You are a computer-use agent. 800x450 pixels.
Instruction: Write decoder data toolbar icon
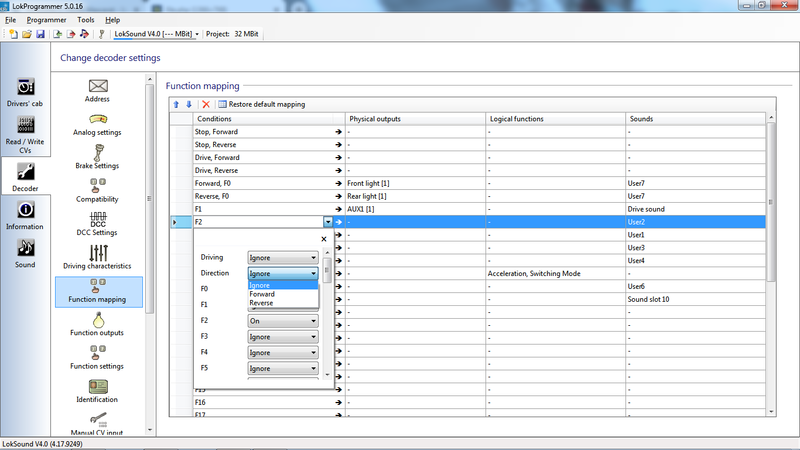tap(71, 34)
